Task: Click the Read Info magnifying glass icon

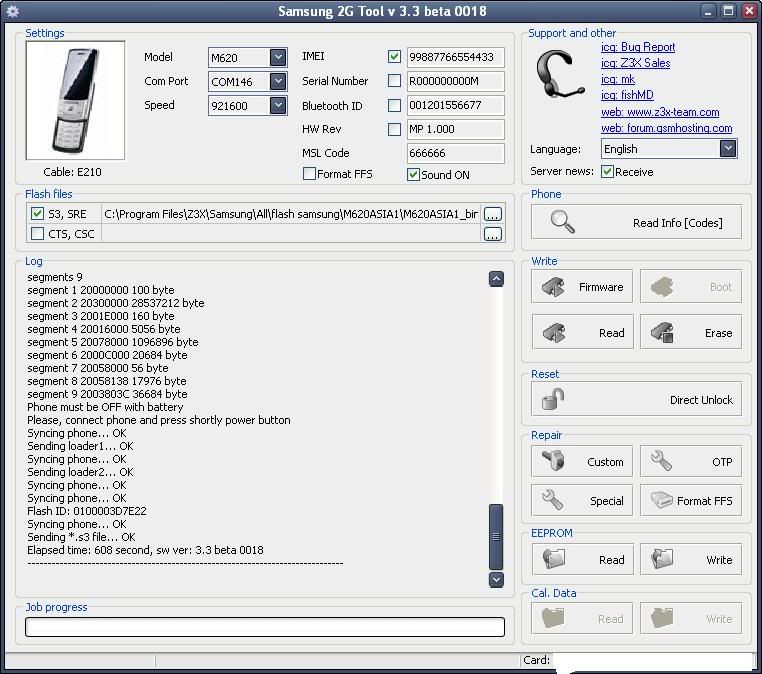Action: pos(563,222)
